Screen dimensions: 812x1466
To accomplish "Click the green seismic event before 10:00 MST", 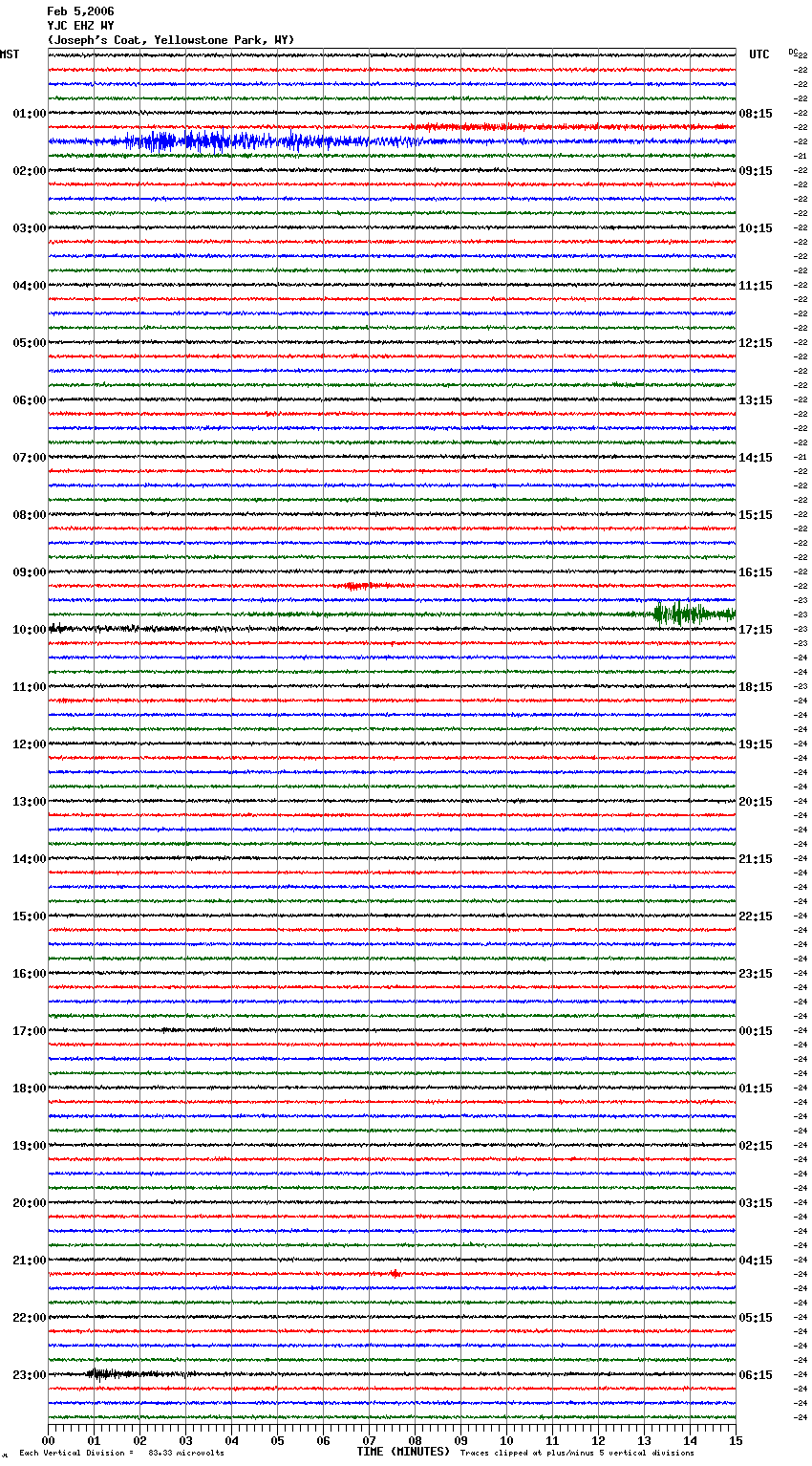I will pyautogui.click(x=694, y=614).
